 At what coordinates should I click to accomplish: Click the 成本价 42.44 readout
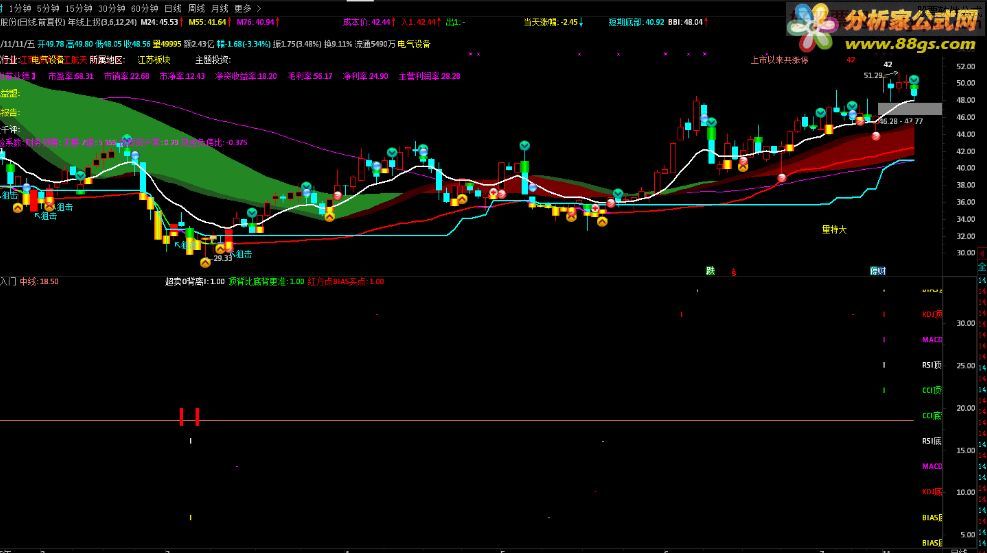367,22
